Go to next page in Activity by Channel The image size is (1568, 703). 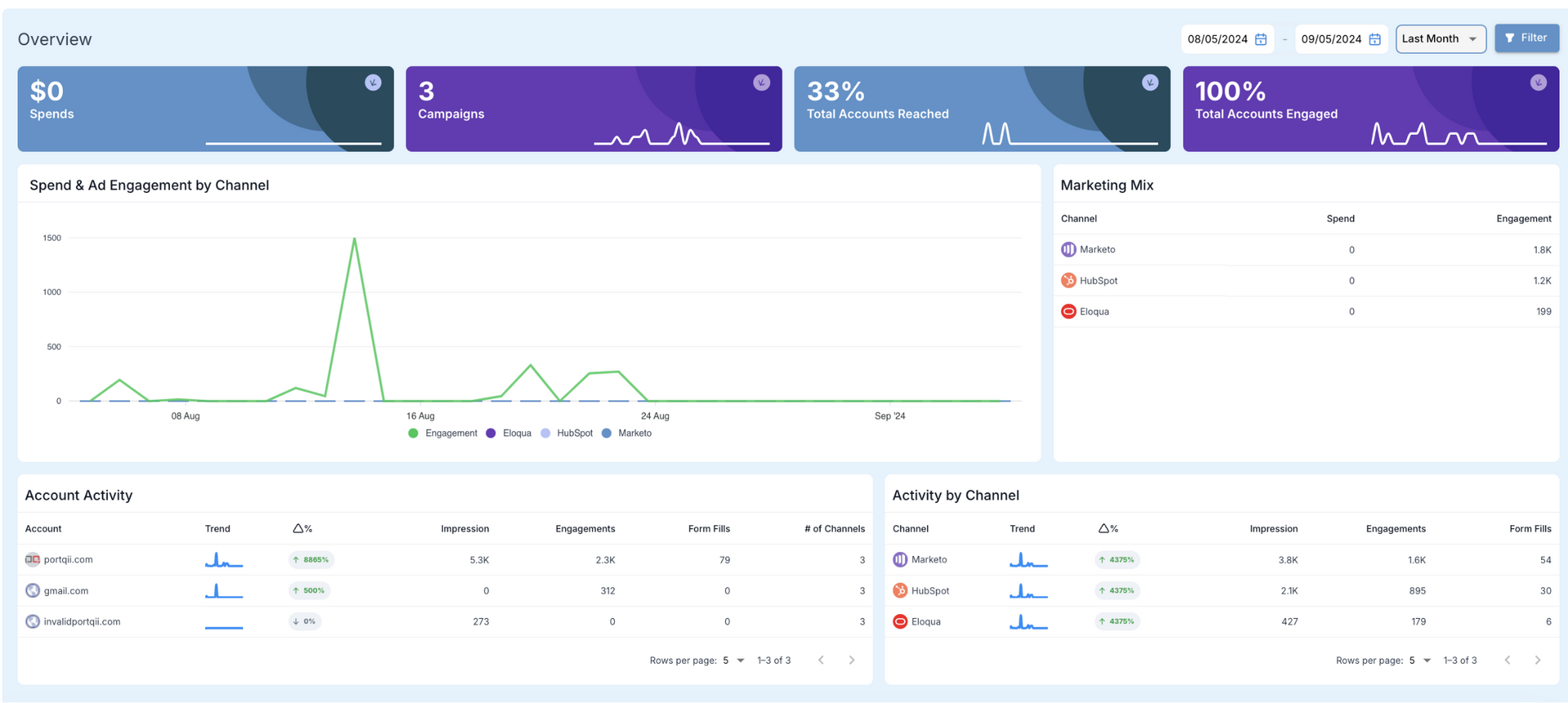click(x=1538, y=661)
